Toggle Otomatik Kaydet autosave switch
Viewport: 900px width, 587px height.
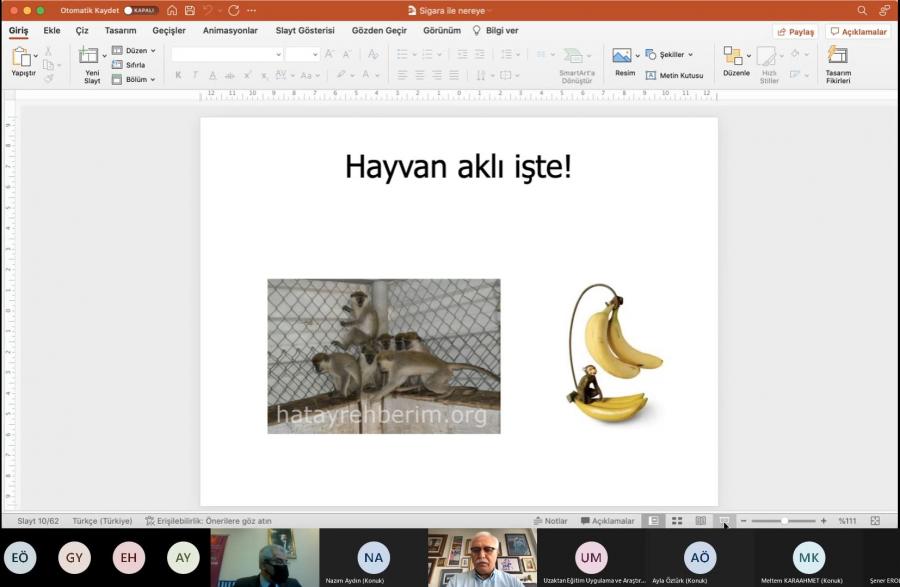(141, 10)
